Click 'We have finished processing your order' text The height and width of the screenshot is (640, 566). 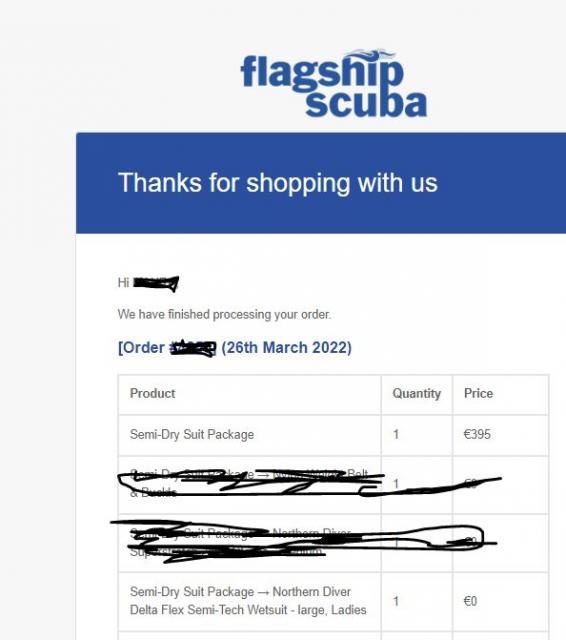tap(224, 314)
